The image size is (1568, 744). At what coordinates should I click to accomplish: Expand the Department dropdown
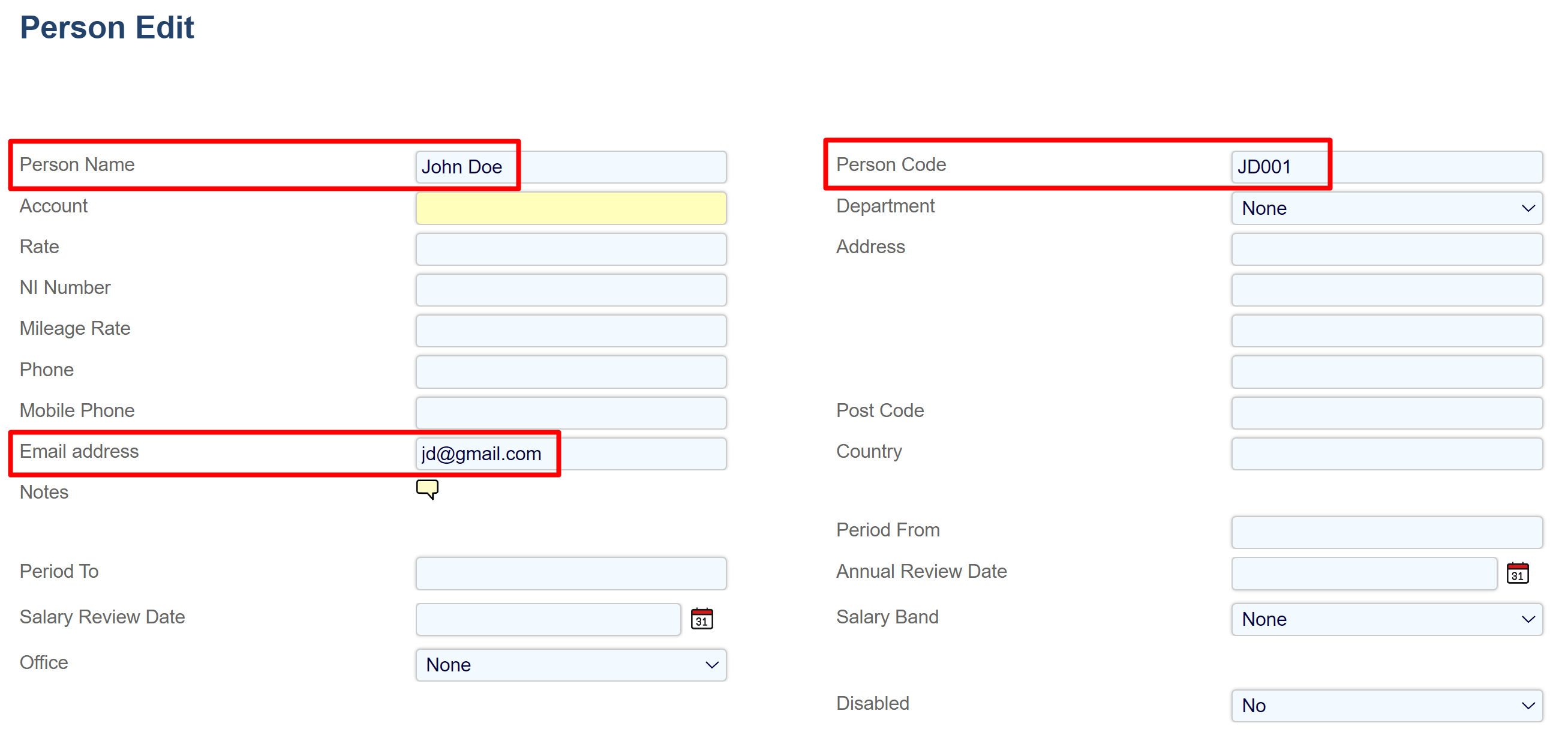tap(1387, 208)
